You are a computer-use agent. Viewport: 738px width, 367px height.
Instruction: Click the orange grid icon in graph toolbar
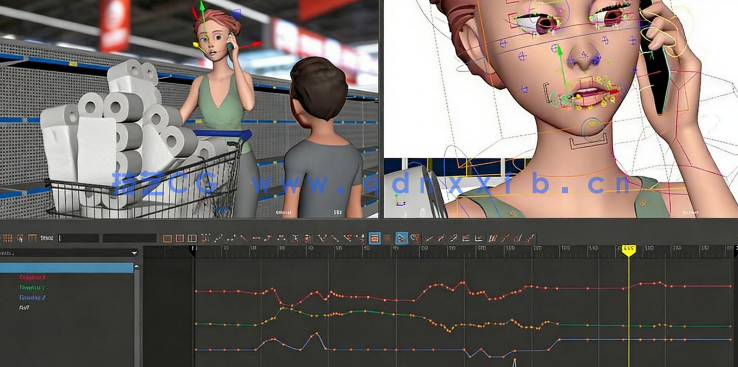[8, 238]
